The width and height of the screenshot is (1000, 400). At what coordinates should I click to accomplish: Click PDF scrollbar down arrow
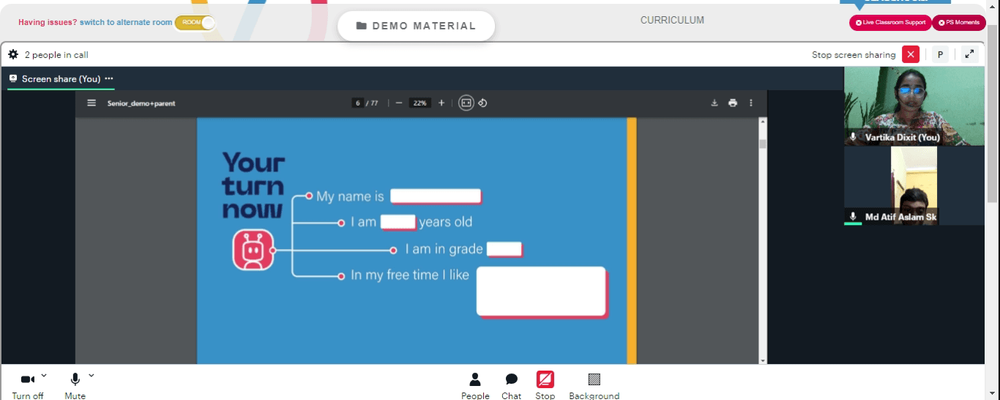point(763,360)
